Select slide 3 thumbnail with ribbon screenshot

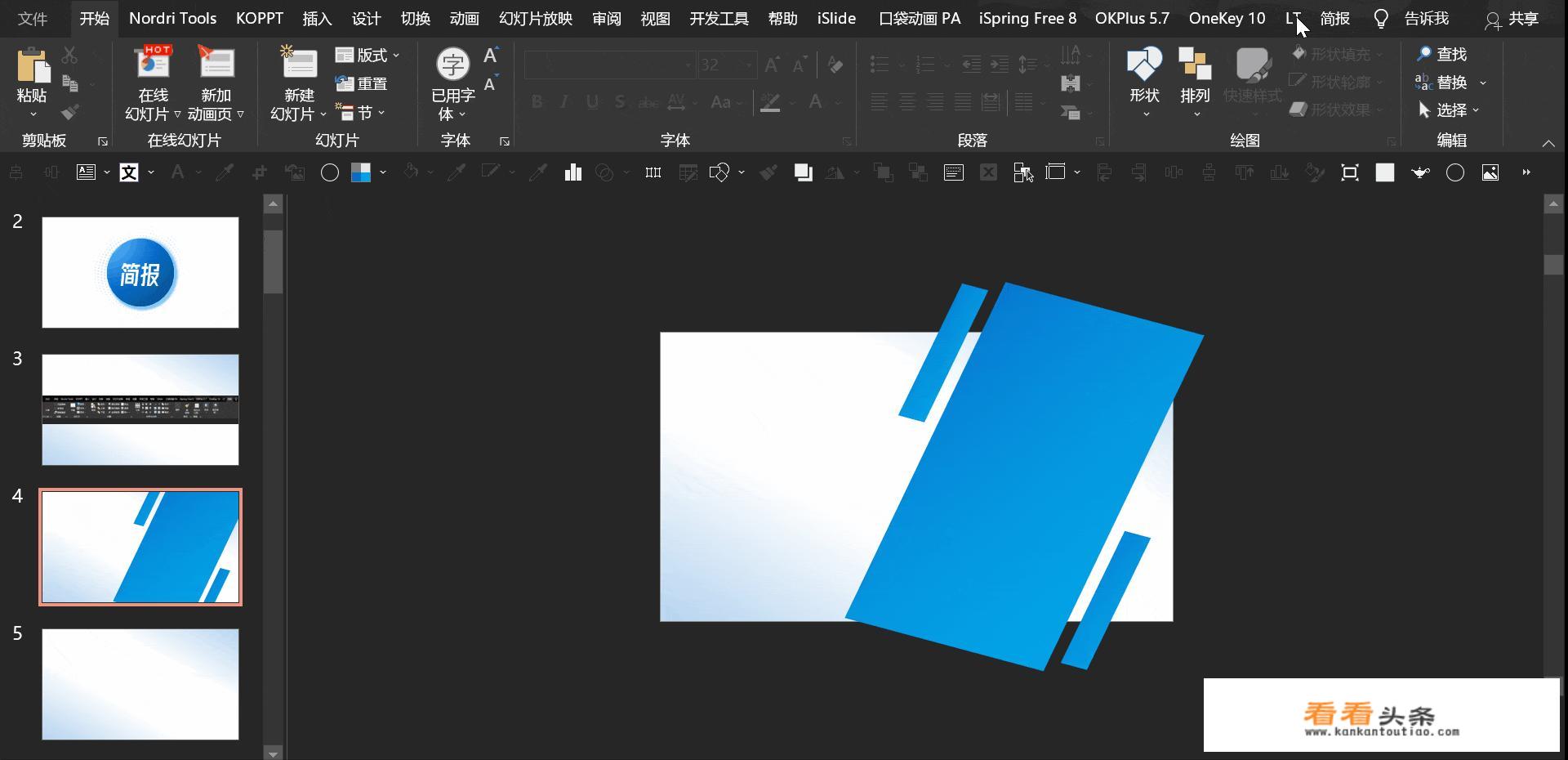pos(140,409)
